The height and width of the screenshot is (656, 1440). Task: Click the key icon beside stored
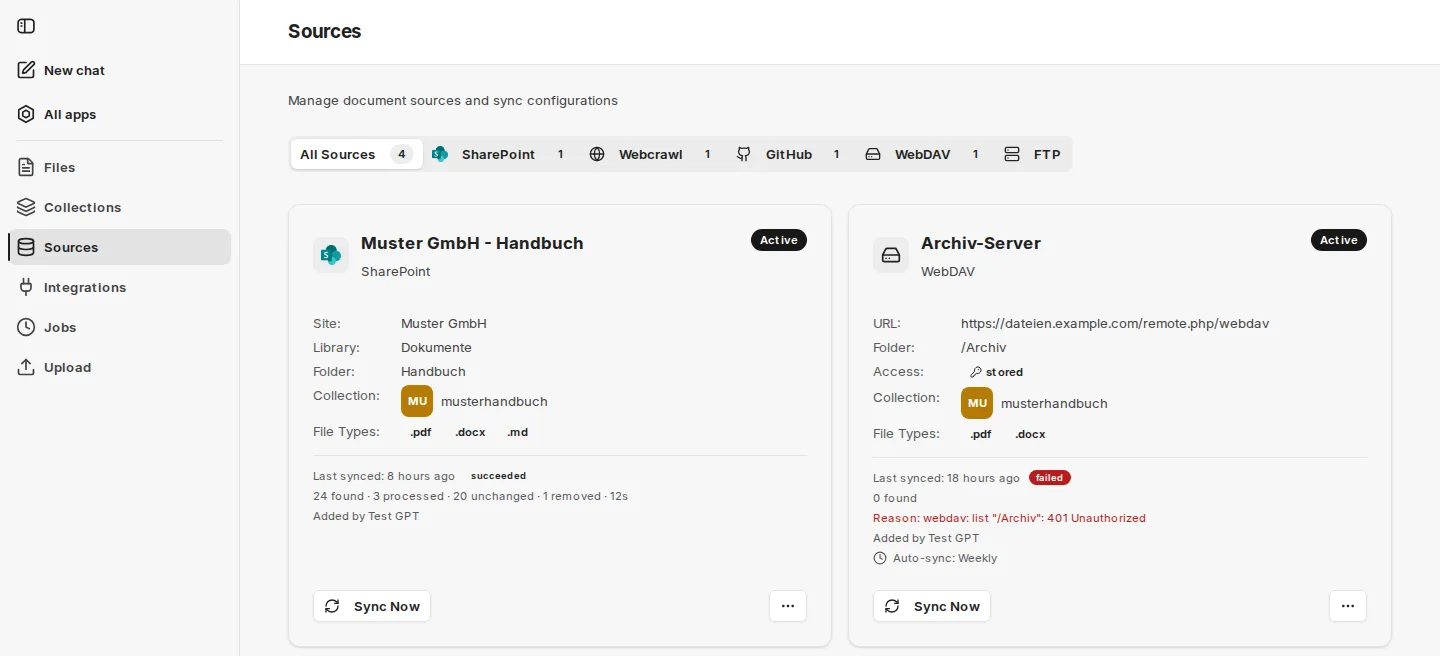click(x=976, y=372)
